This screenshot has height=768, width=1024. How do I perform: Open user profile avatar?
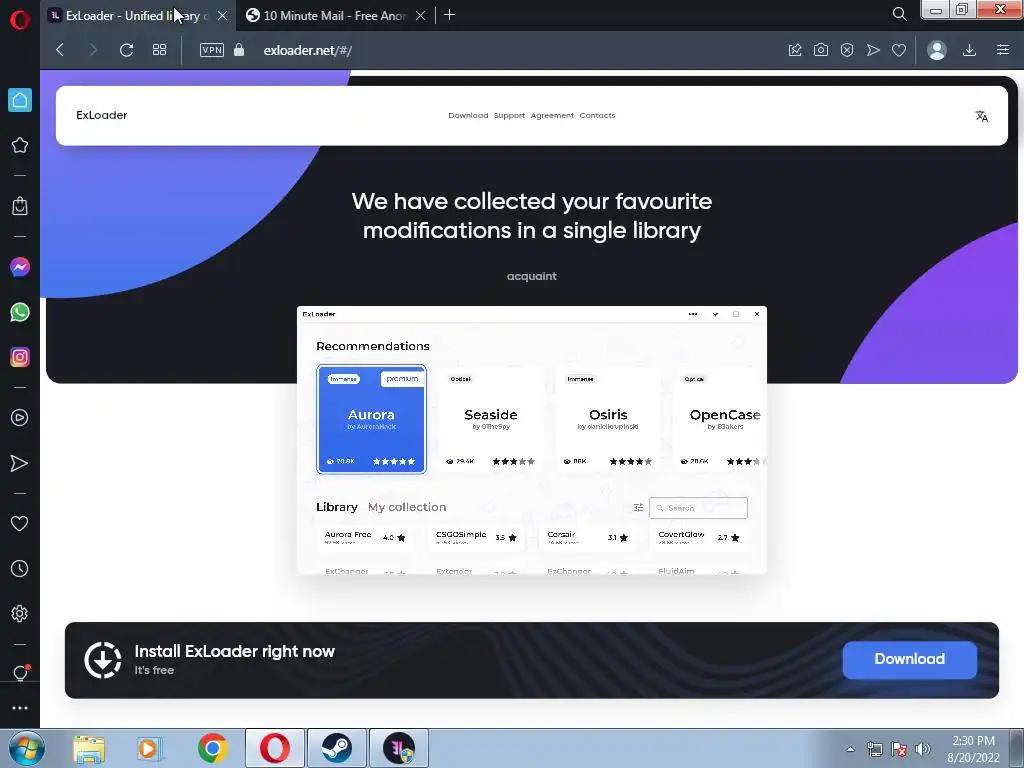pos(936,50)
